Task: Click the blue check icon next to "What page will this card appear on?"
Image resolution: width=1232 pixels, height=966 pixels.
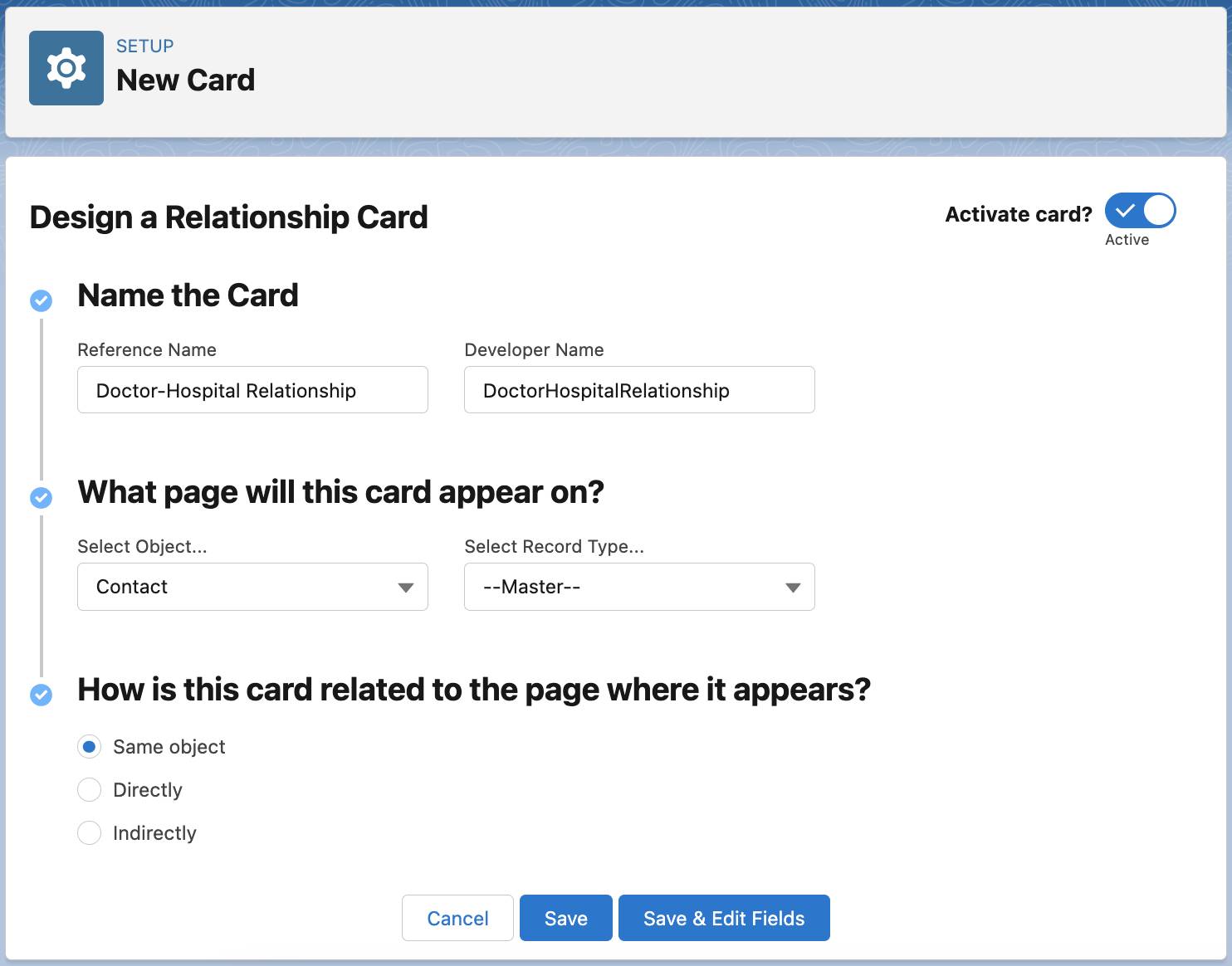Action: pos(39,497)
